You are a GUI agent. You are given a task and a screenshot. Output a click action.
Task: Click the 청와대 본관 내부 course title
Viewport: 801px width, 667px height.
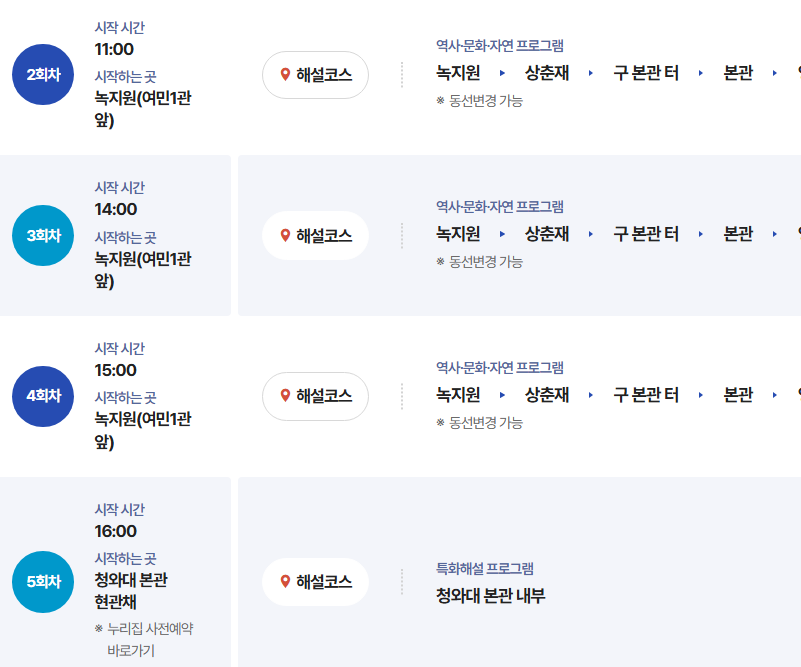(492, 595)
